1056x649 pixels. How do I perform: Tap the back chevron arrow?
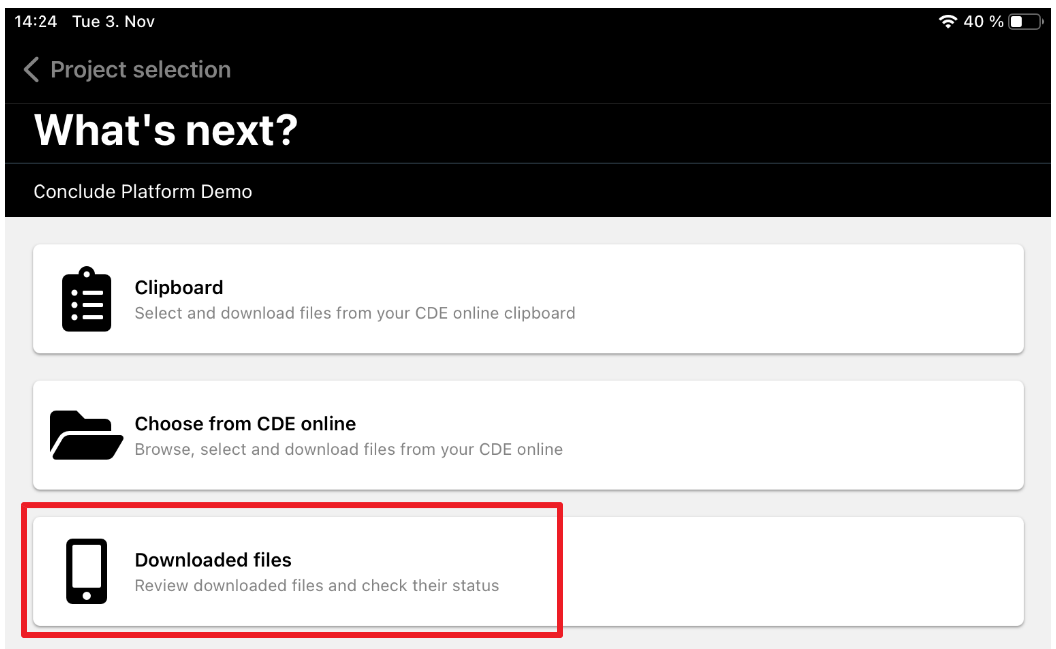31,69
